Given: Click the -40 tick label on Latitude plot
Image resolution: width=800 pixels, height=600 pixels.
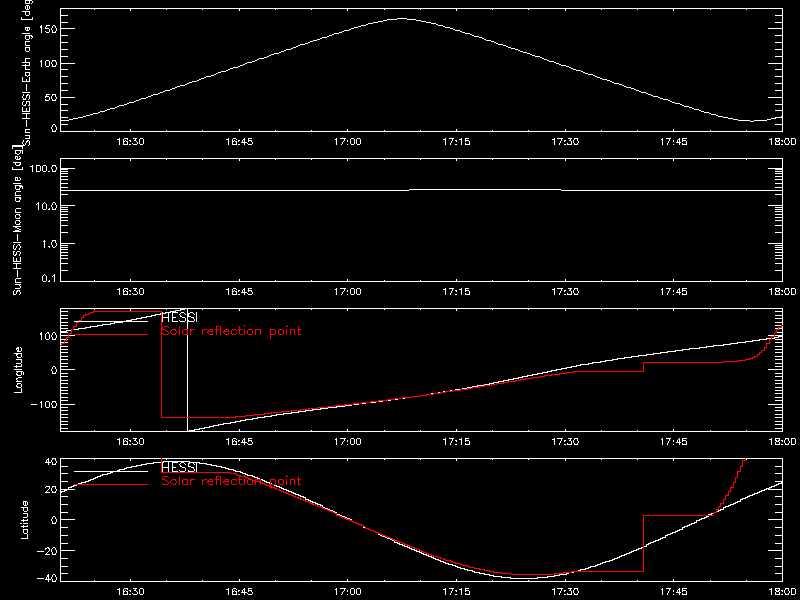Looking at the screenshot, I should pyautogui.click(x=46, y=579).
